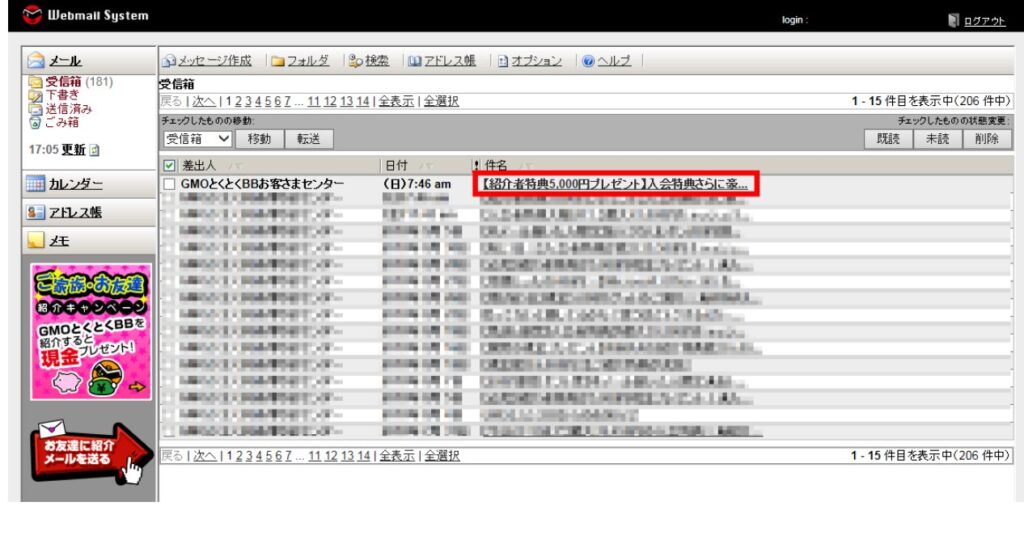Expand the 受信箱 move-to dropdown

(x=198, y=139)
